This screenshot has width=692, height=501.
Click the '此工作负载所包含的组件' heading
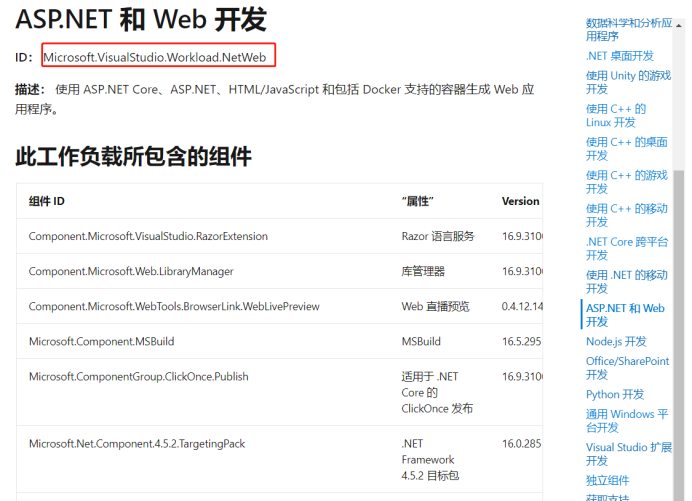click(133, 157)
